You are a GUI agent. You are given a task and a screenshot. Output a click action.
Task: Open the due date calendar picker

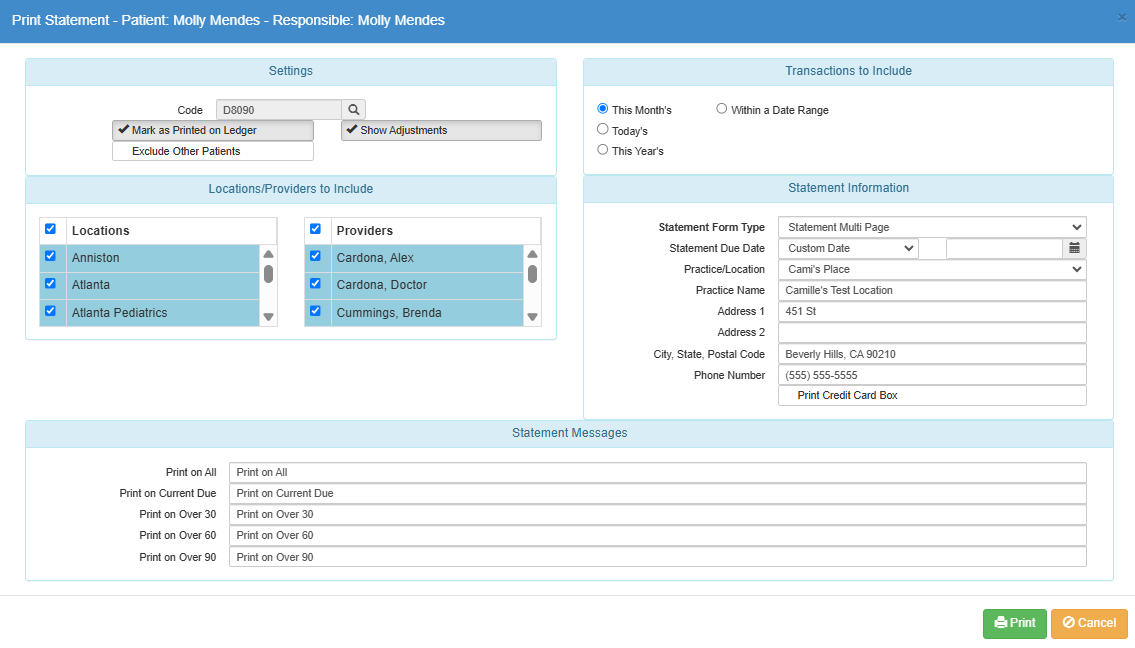[x=1074, y=248]
